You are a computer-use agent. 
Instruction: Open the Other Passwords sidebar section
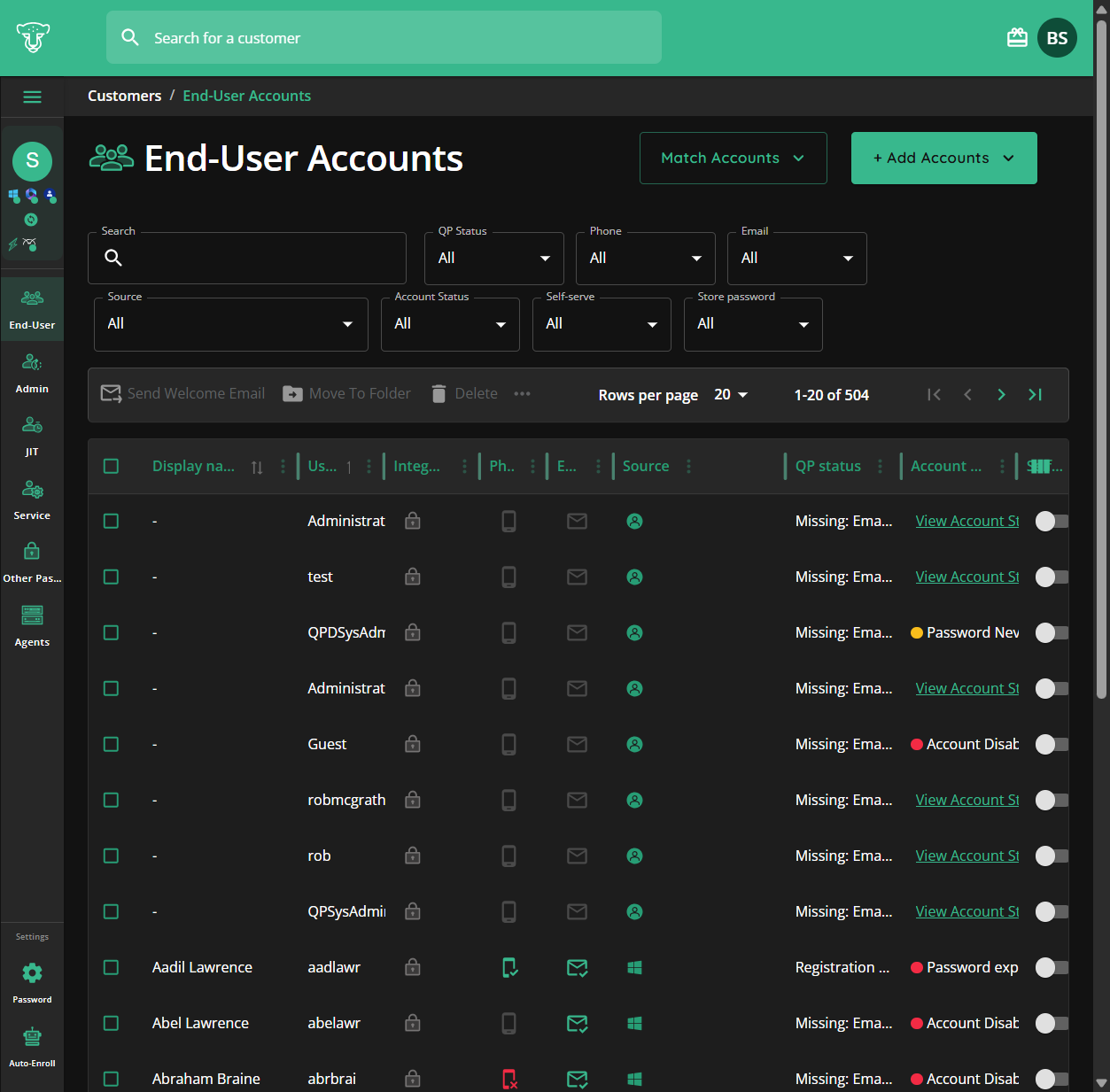pyautogui.click(x=32, y=563)
